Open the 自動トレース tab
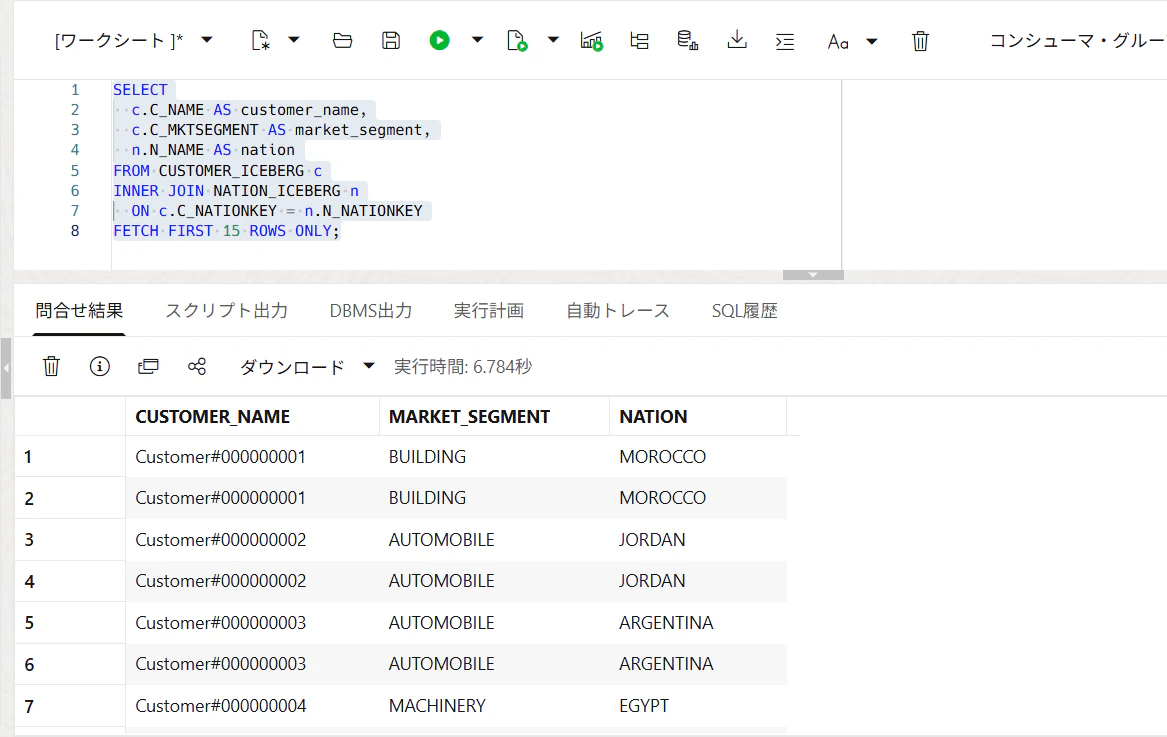Viewport: 1167px width, 737px height. [618, 310]
